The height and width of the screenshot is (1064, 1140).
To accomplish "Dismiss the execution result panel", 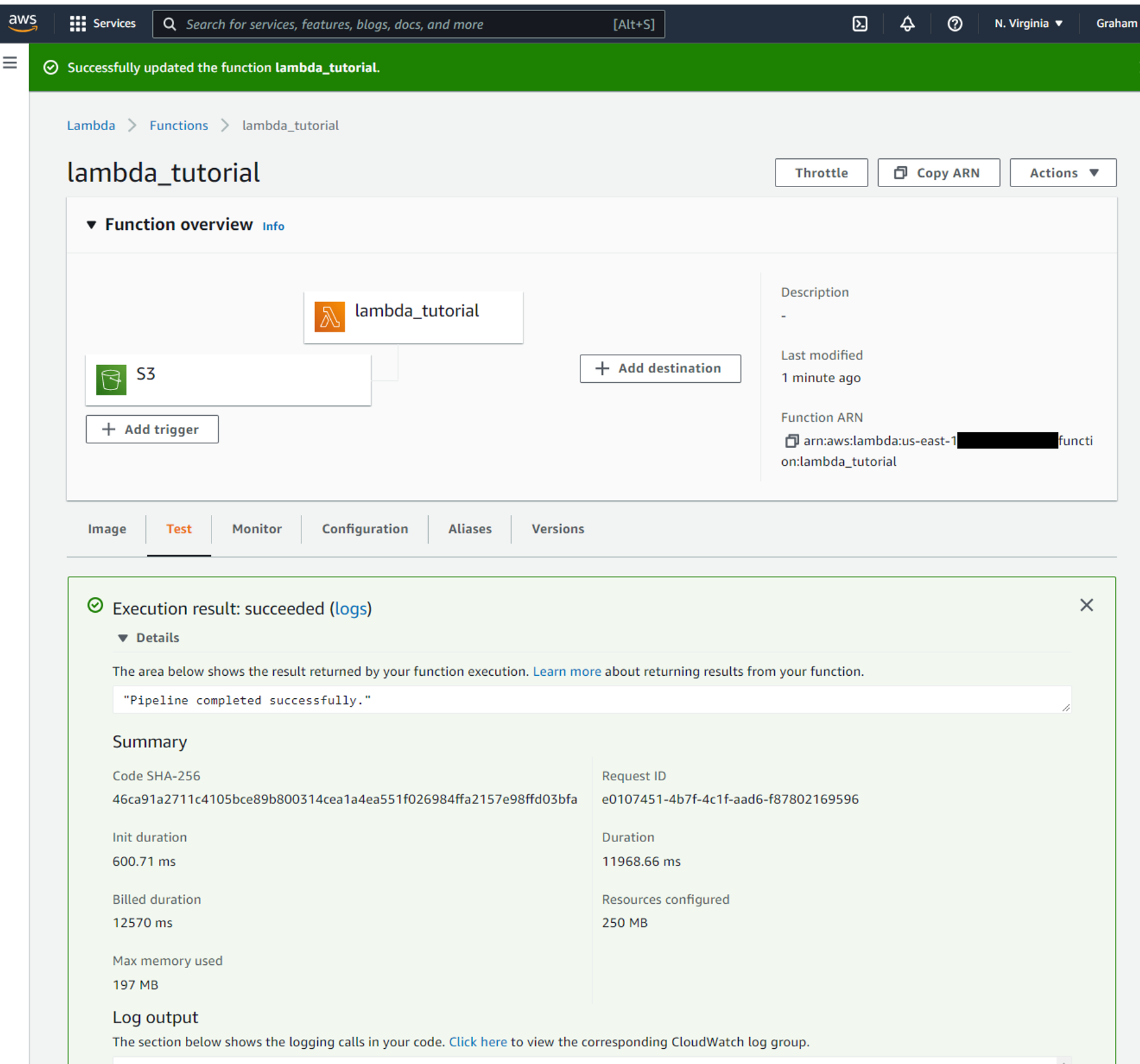I will click(x=1086, y=605).
